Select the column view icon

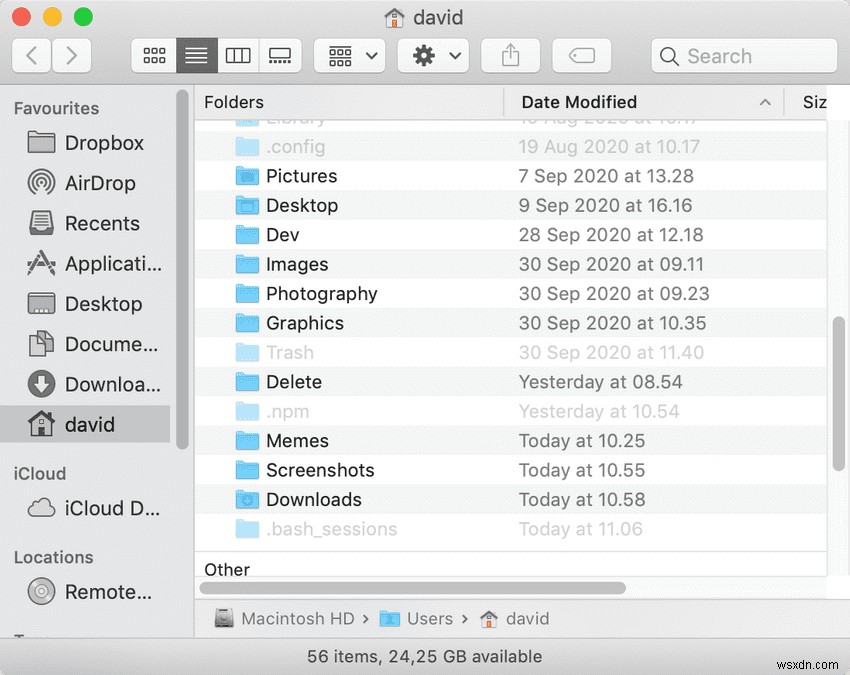(x=238, y=55)
